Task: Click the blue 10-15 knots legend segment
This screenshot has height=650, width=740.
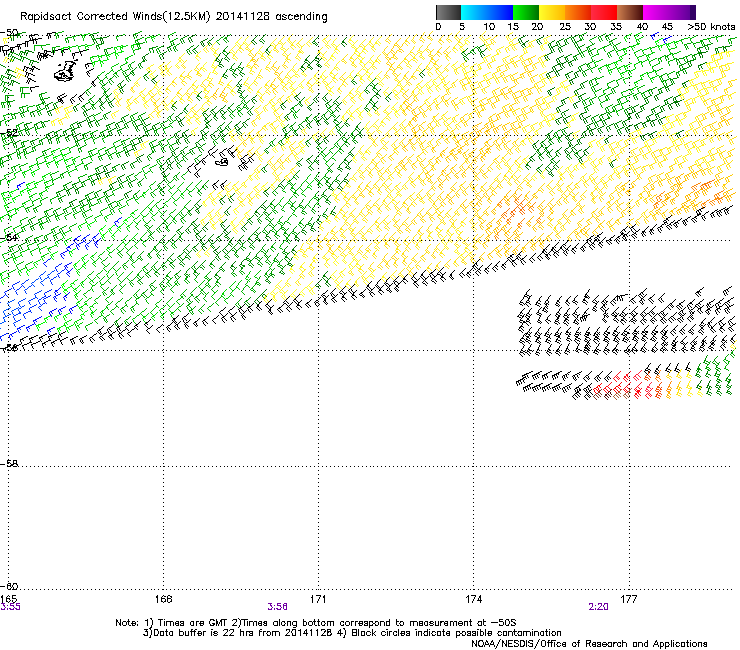Action: [x=500, y=12]
